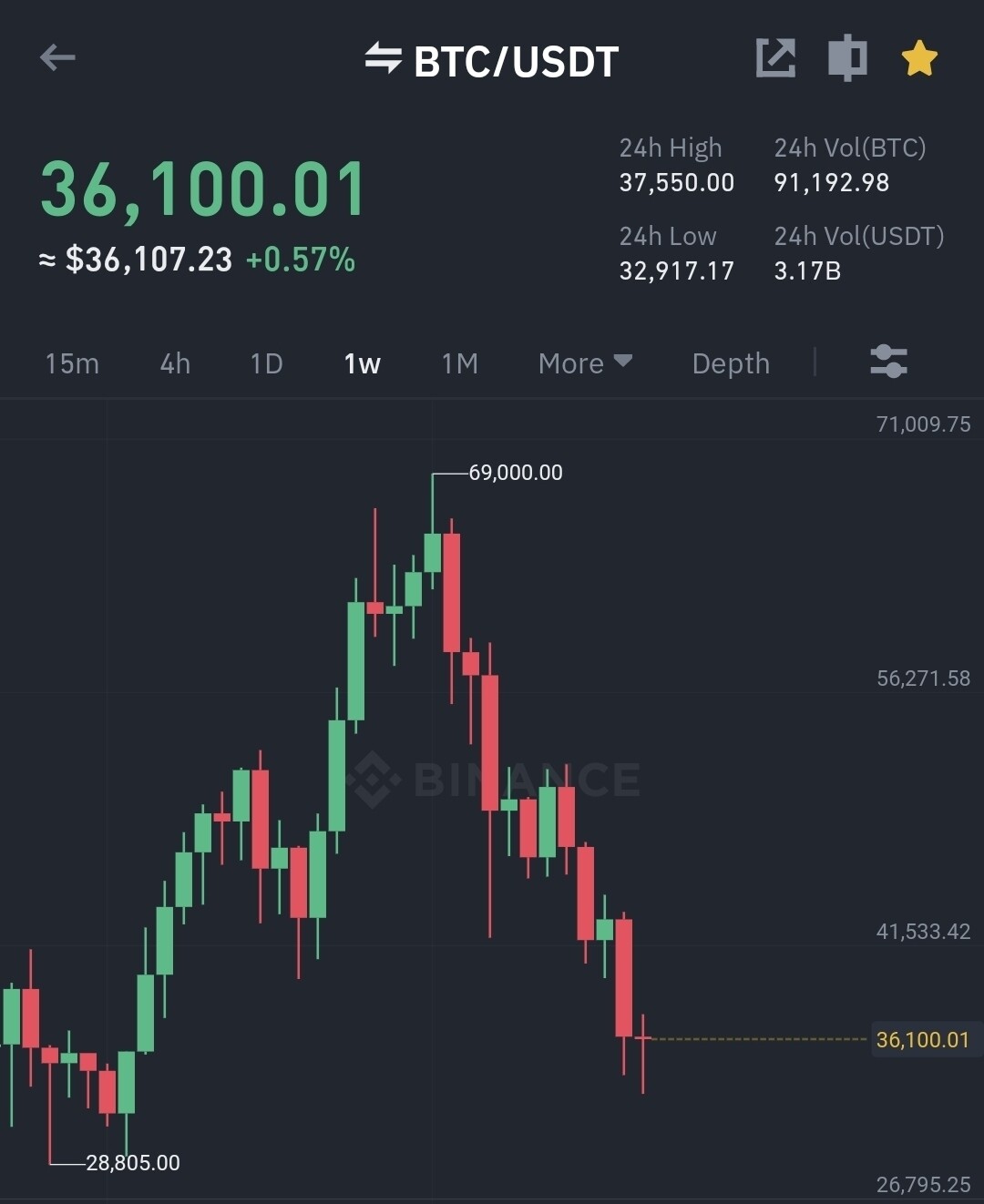
Task: Click the yellow 36,100.01 price axis label
Action: click(x=922, y=1039)
